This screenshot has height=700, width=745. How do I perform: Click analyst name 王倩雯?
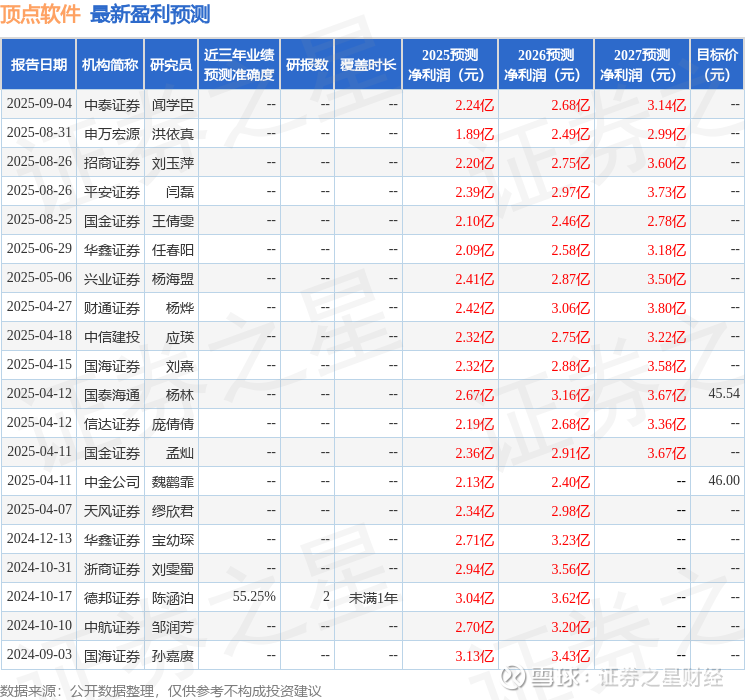coord(173,221)
